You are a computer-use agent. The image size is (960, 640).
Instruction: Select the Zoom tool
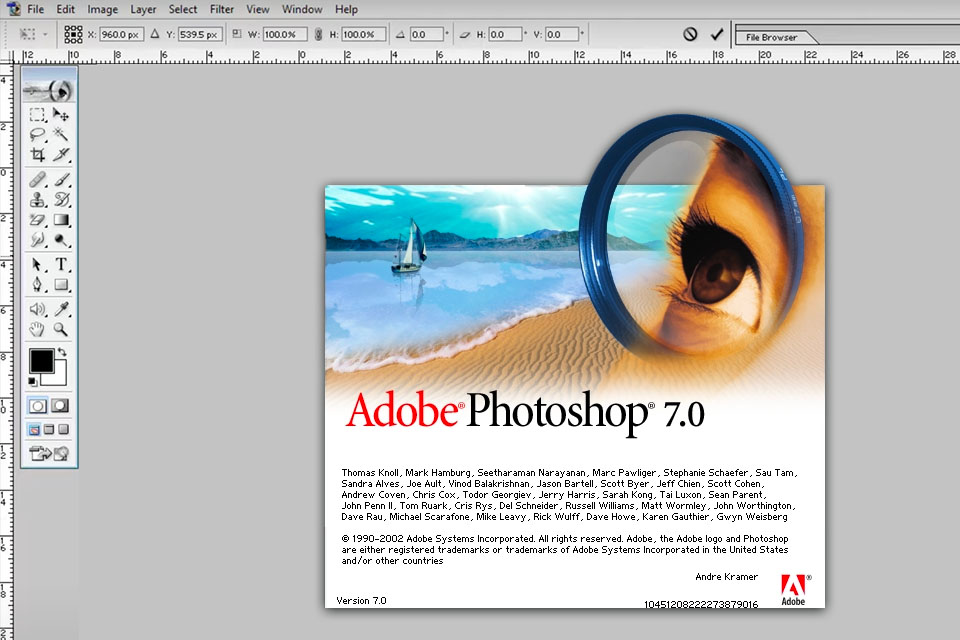(x=60, y=331)
